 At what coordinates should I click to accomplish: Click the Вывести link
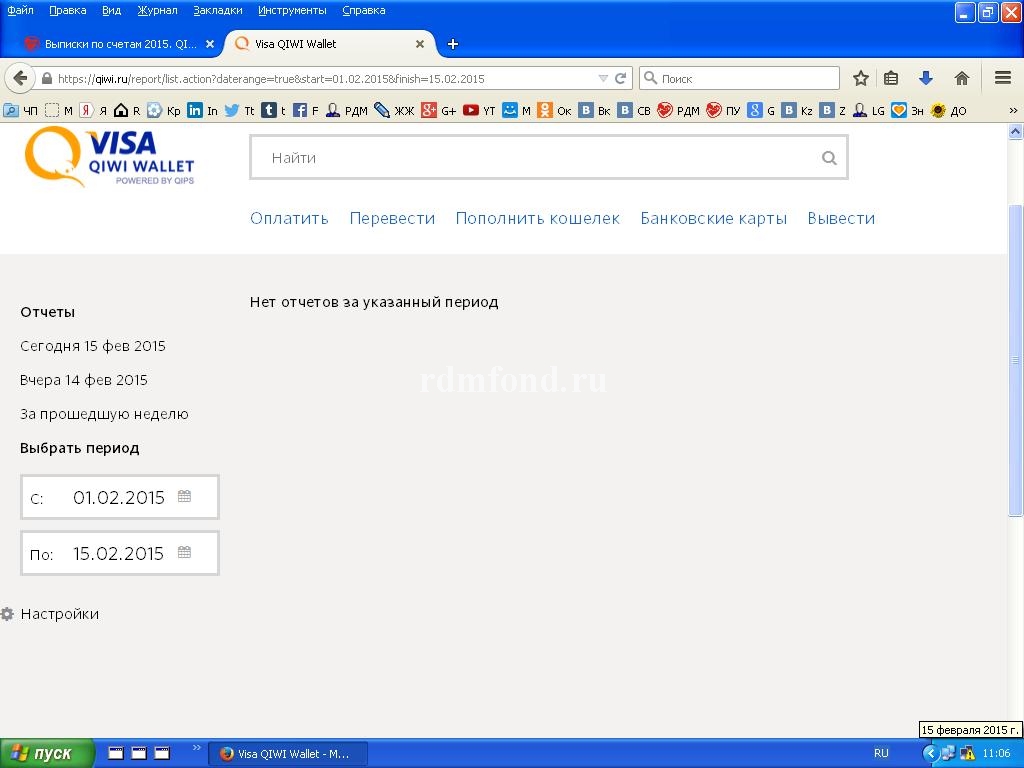click(841, 218)
